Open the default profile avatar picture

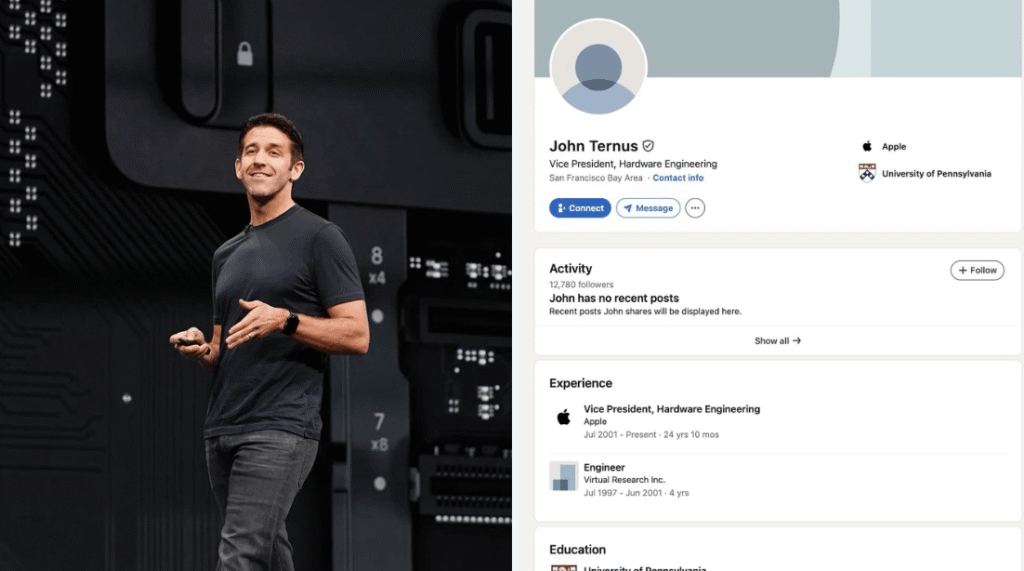[598, 67]
